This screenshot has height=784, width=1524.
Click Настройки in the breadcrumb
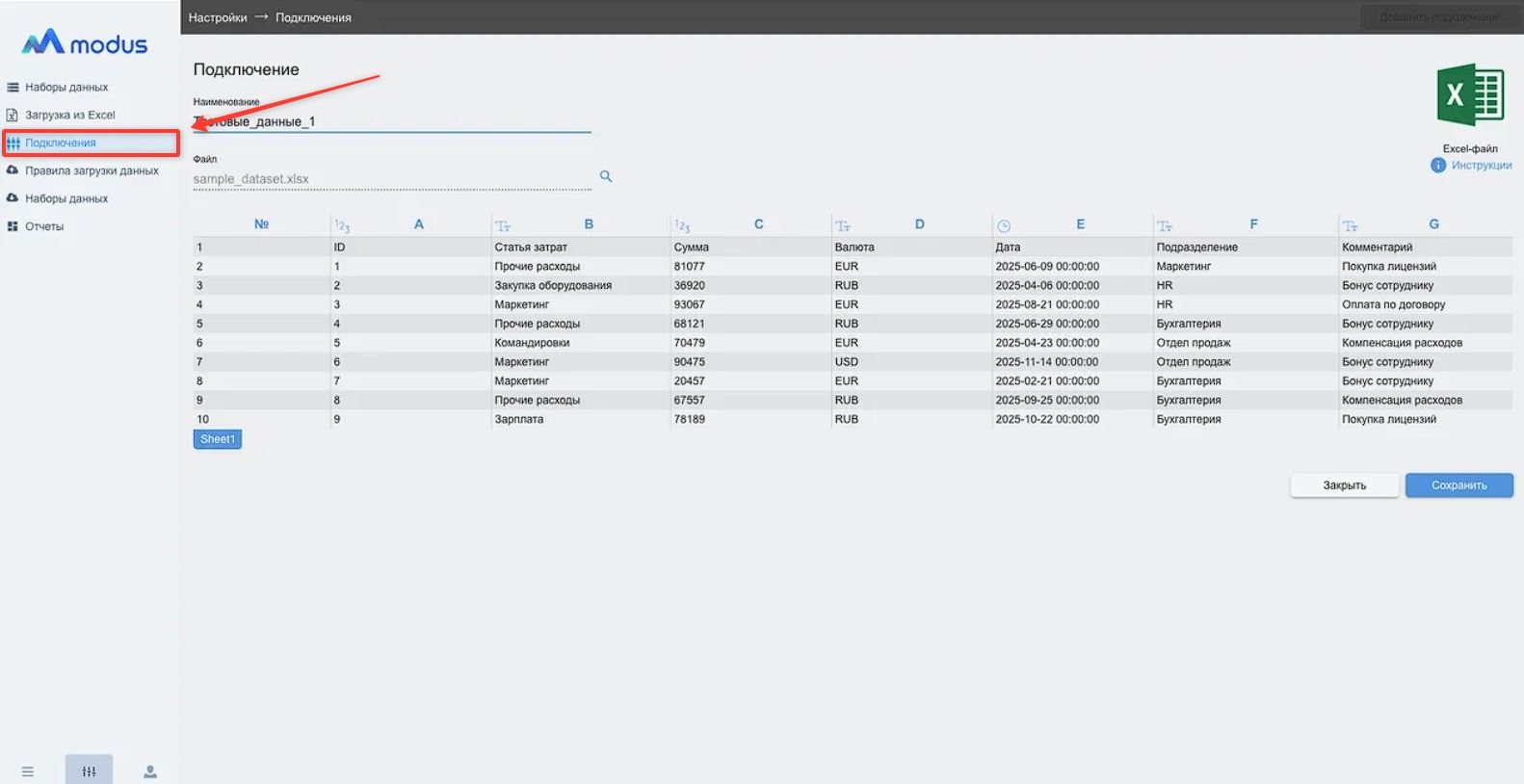(x=218, y=17)
